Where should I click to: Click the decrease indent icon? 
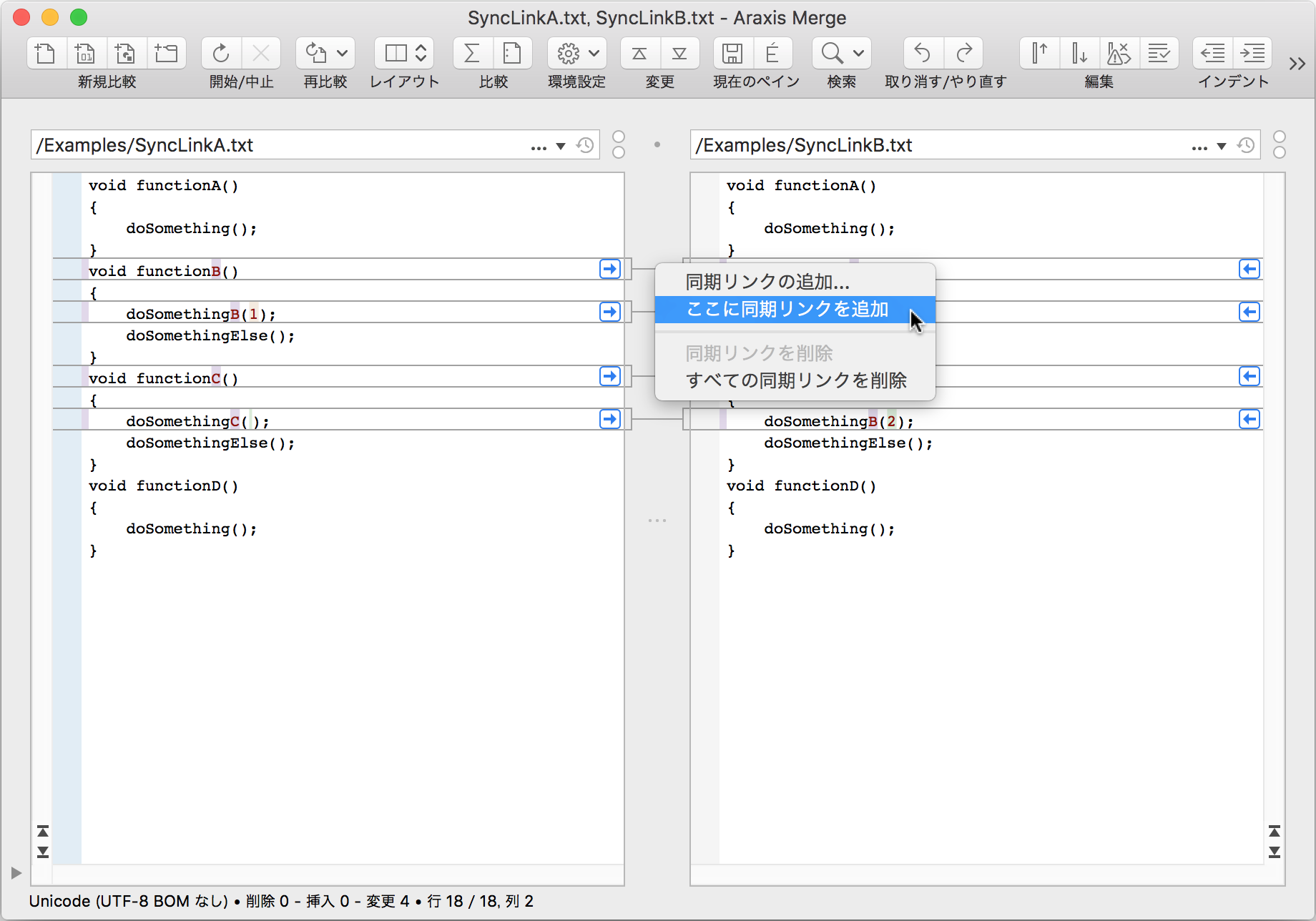(1212, 53)
